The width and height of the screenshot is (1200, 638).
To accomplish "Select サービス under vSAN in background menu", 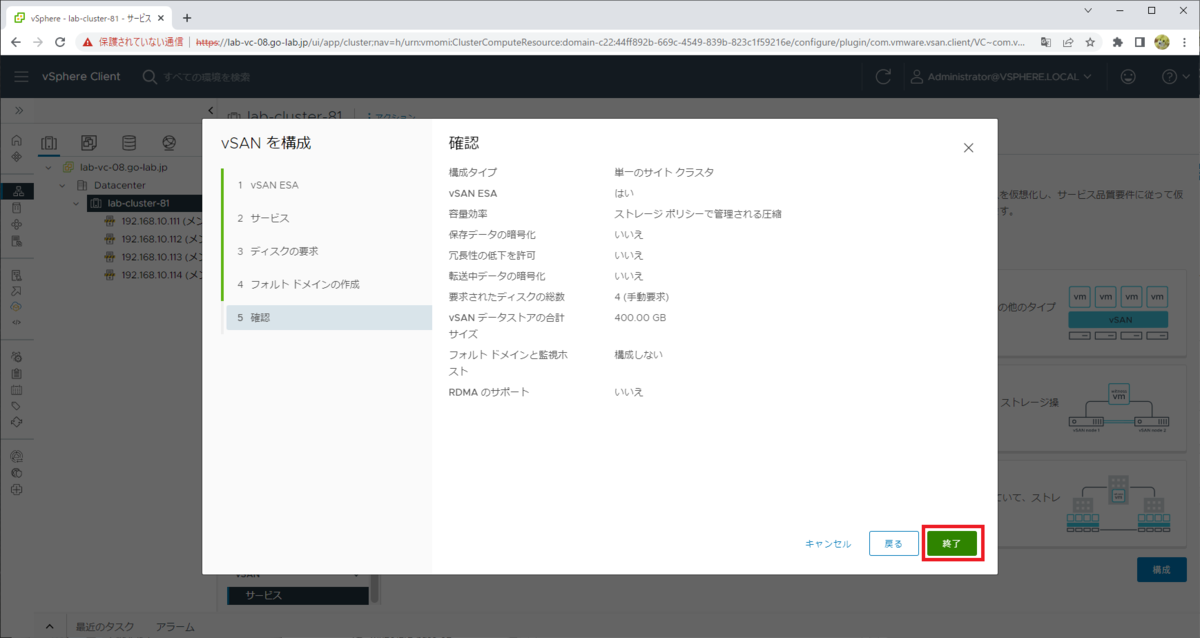I will tap(300, 595).
